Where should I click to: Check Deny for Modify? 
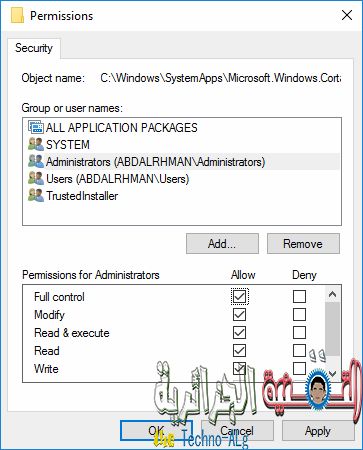point(299,314)
